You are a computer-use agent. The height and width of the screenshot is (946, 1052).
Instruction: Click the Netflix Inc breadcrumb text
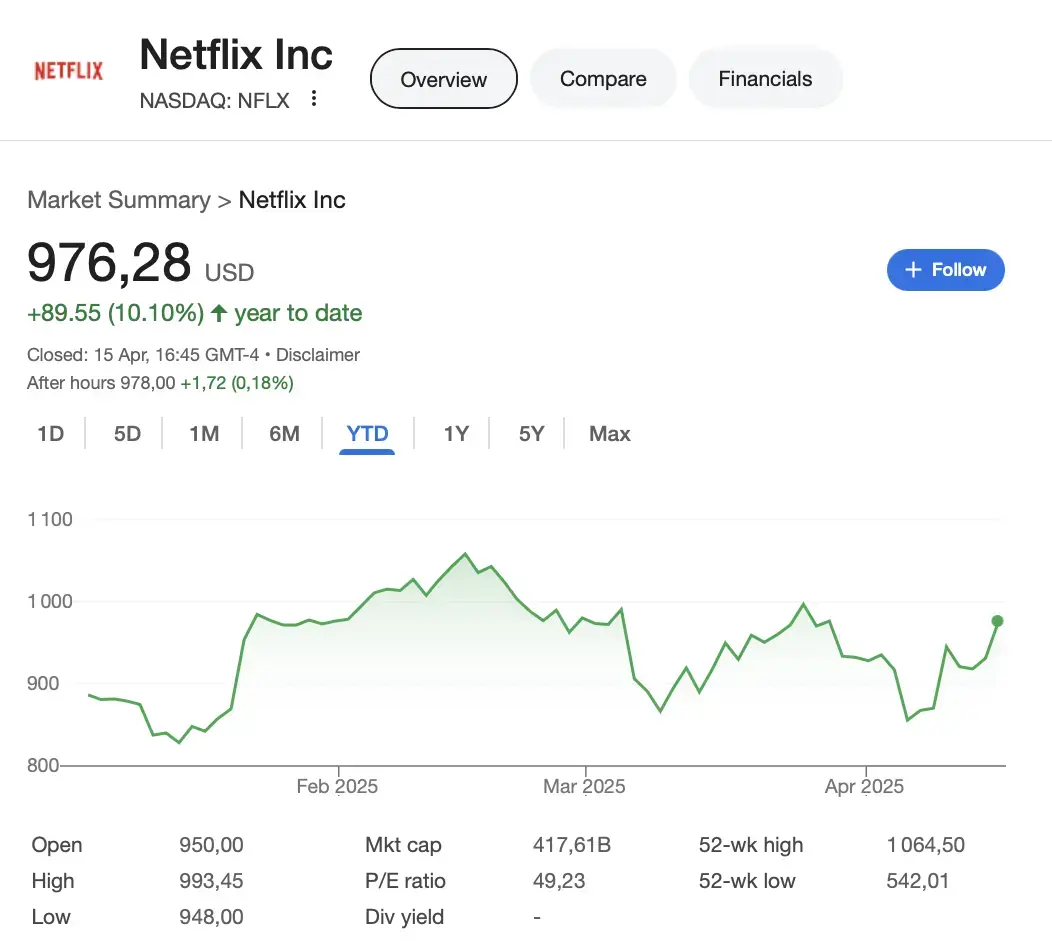click(292, 200)
